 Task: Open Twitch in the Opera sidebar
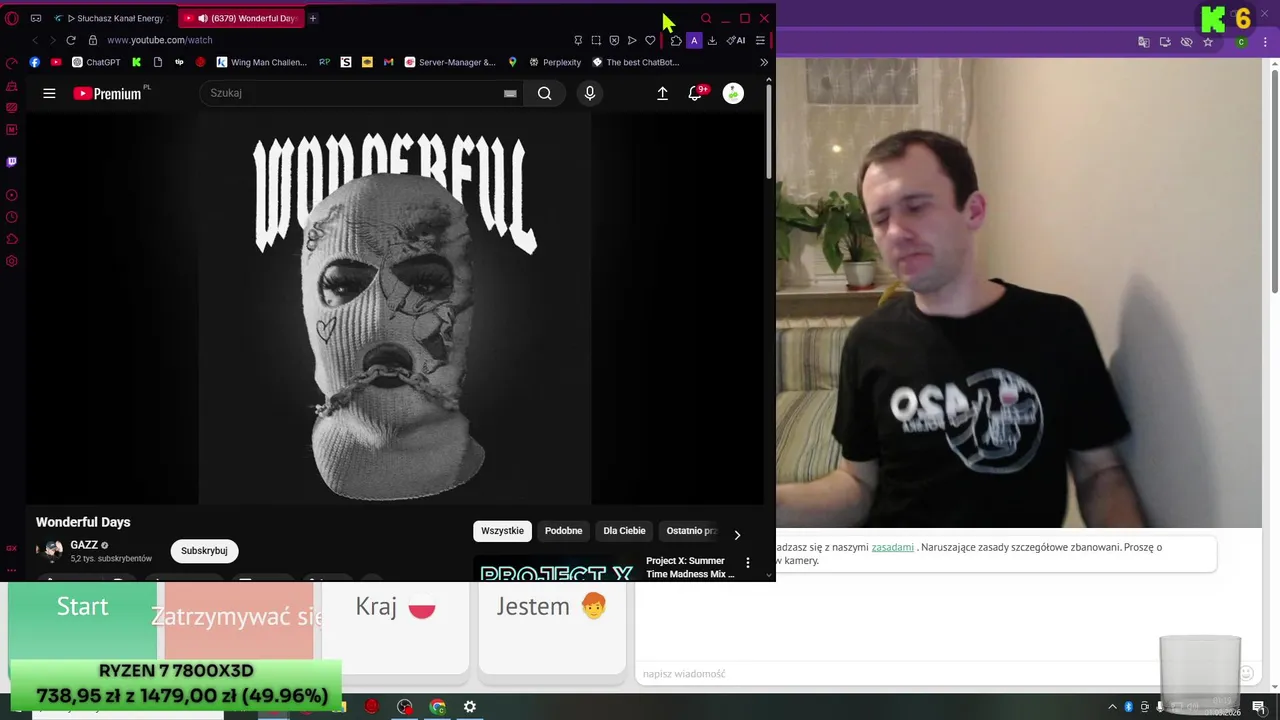tap(12, 161)
